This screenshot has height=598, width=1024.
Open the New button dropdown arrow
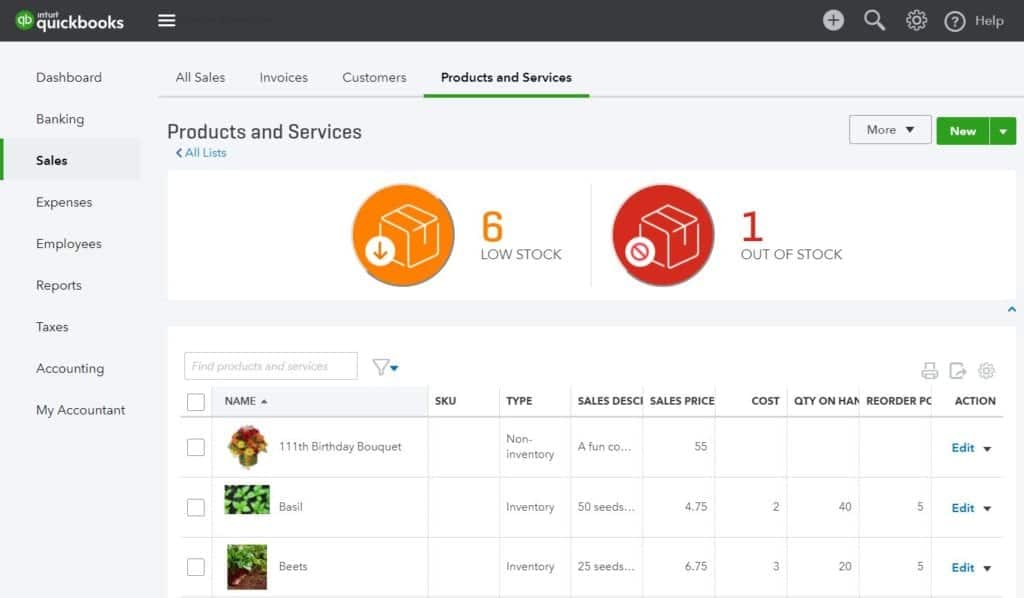click(1005, 130)
